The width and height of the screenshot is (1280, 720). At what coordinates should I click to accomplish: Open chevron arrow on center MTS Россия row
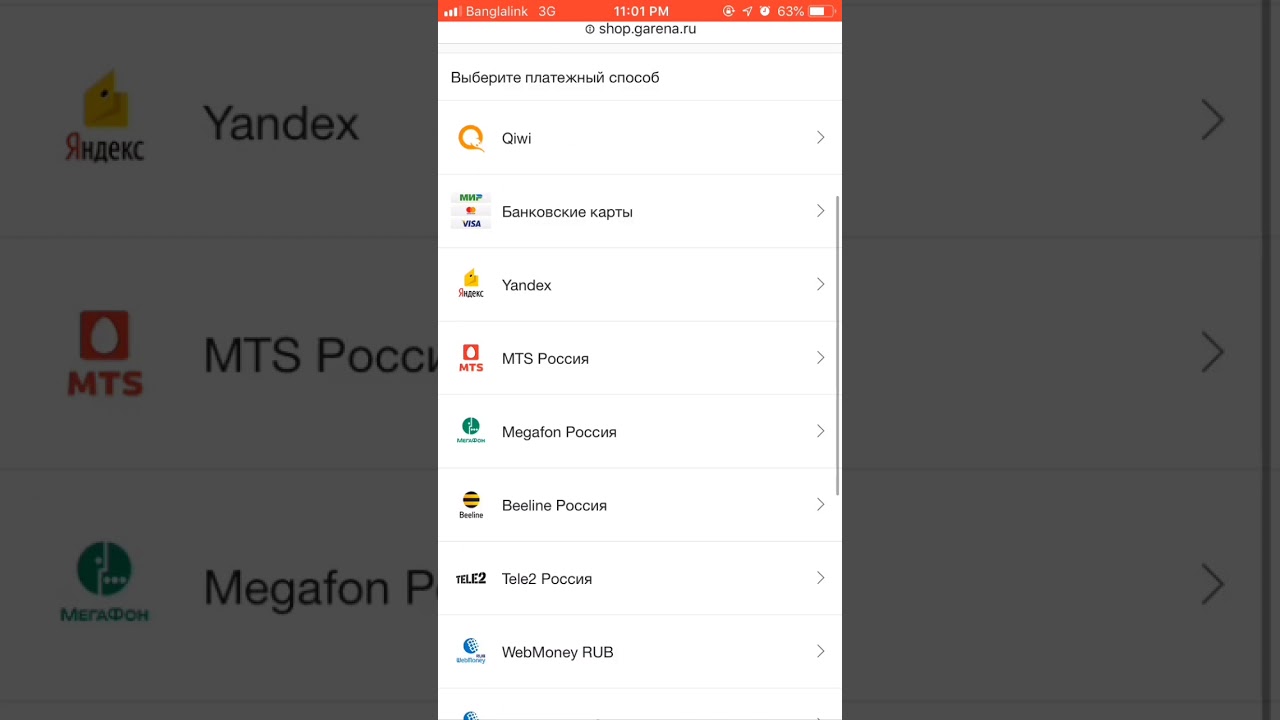[x=820, y=358]
